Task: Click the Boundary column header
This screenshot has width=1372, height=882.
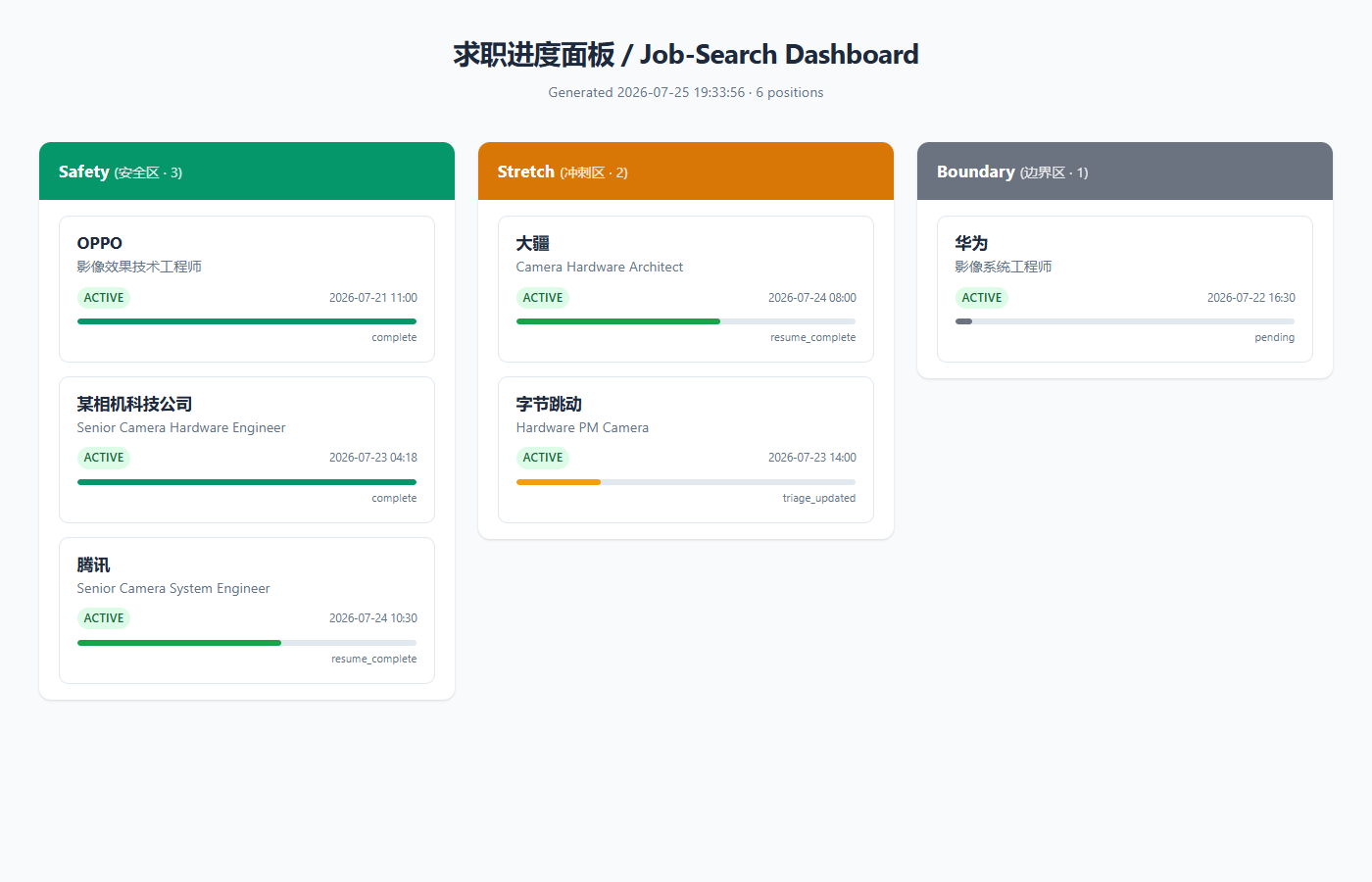Action: (1125, 171)
